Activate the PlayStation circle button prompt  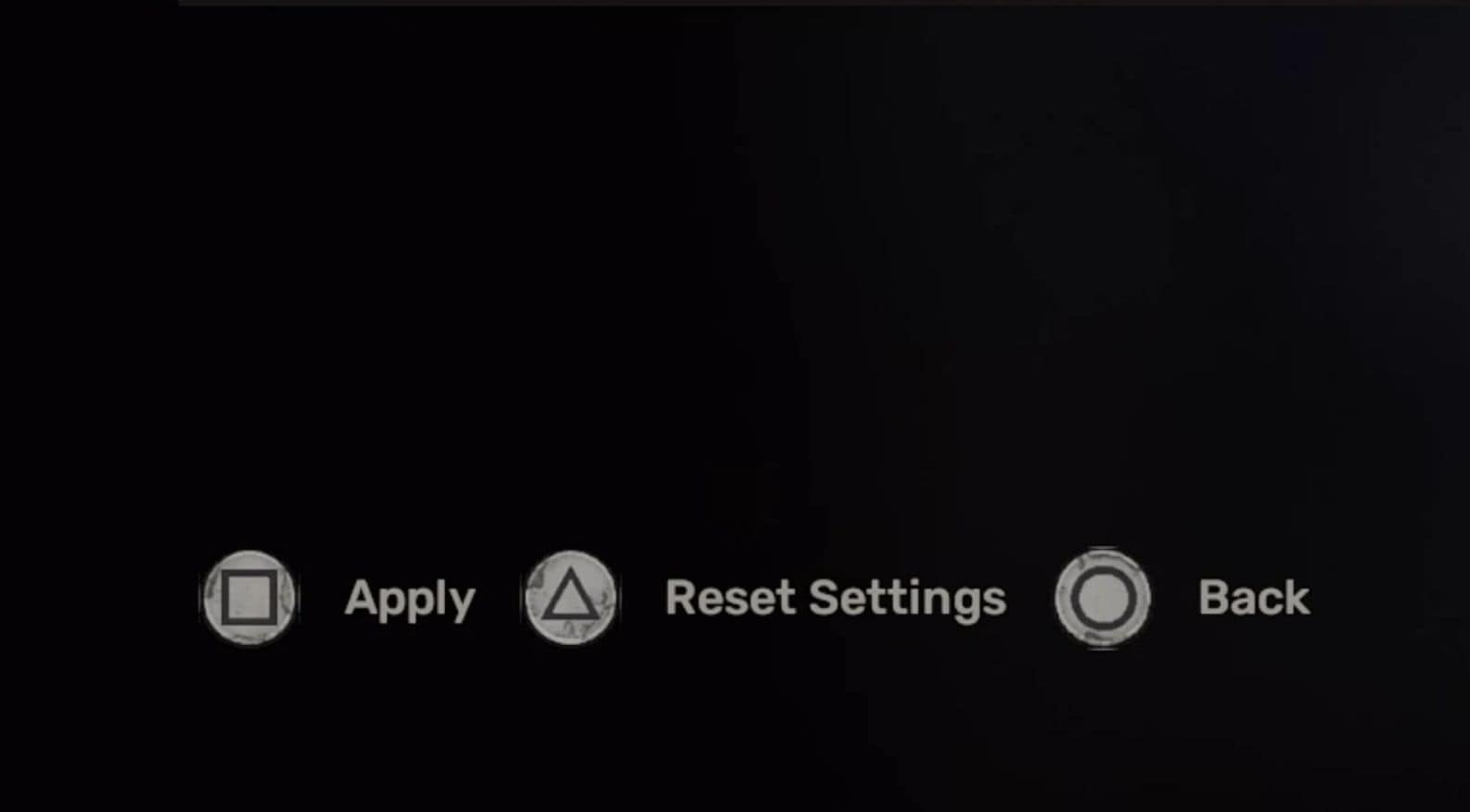pos(1103,598)
